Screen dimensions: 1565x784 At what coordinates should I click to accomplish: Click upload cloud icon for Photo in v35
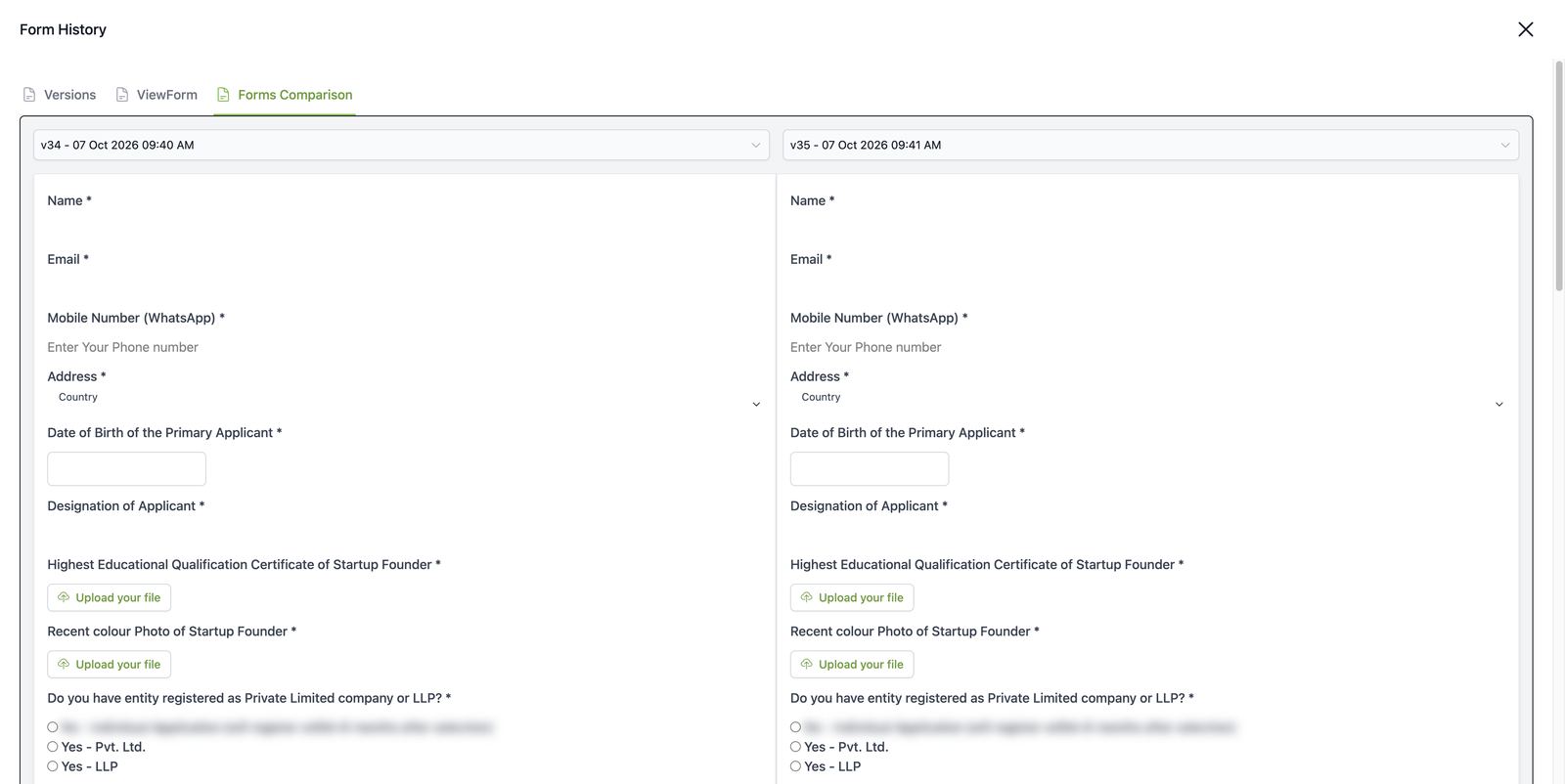click(x=807, y=664)
